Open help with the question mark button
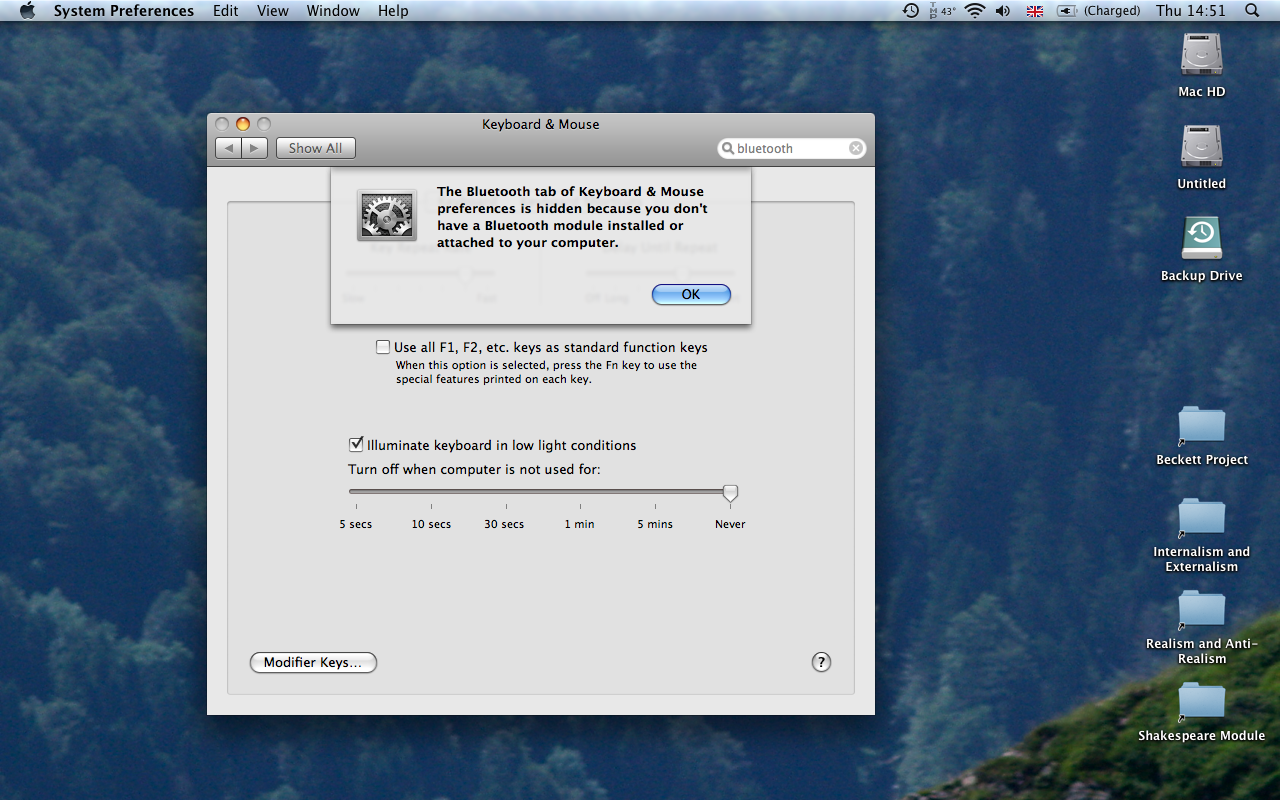 821,662
